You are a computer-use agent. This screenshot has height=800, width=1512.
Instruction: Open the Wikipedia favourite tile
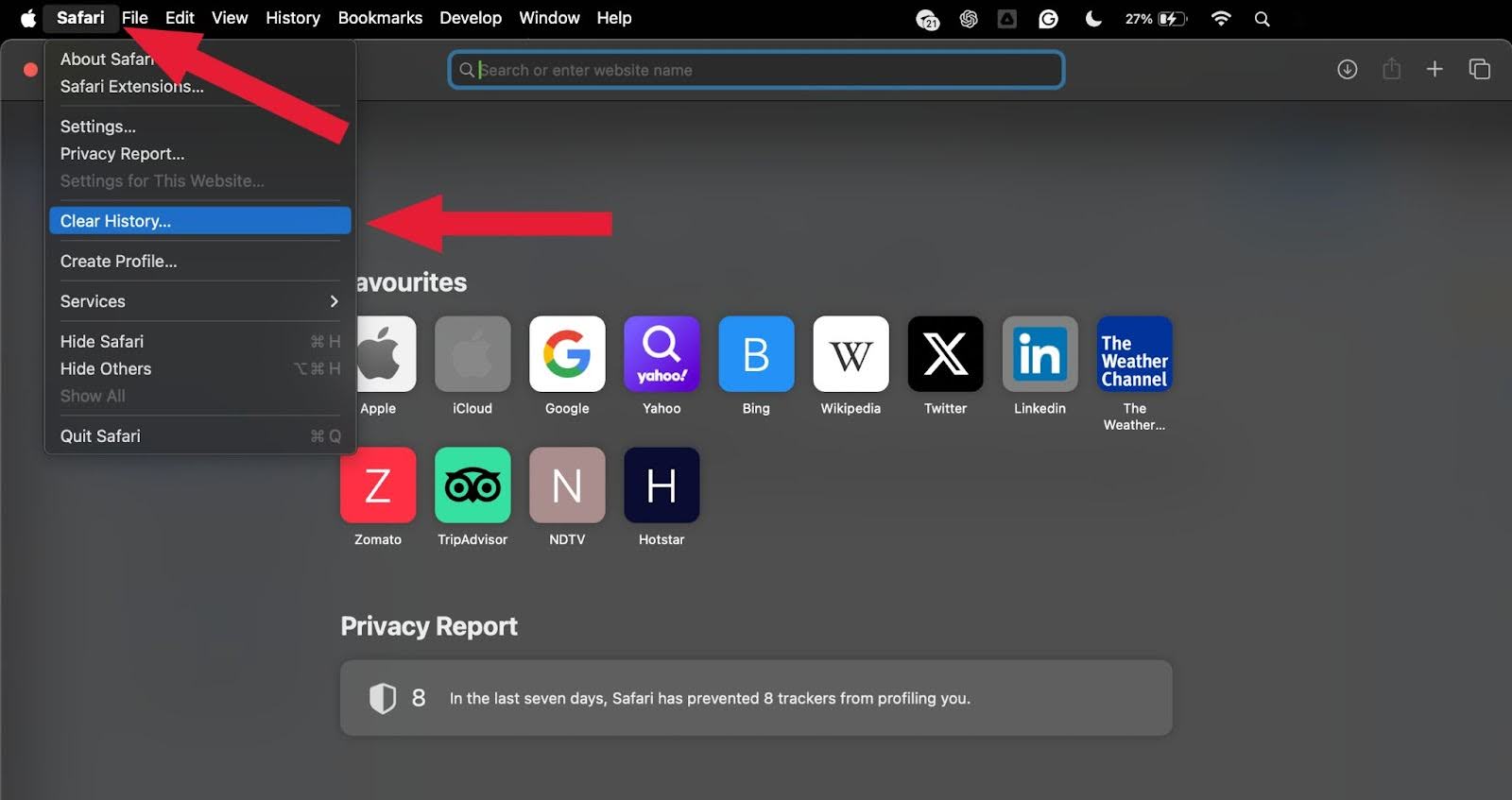pyautogui.click(x=850, y=354)
